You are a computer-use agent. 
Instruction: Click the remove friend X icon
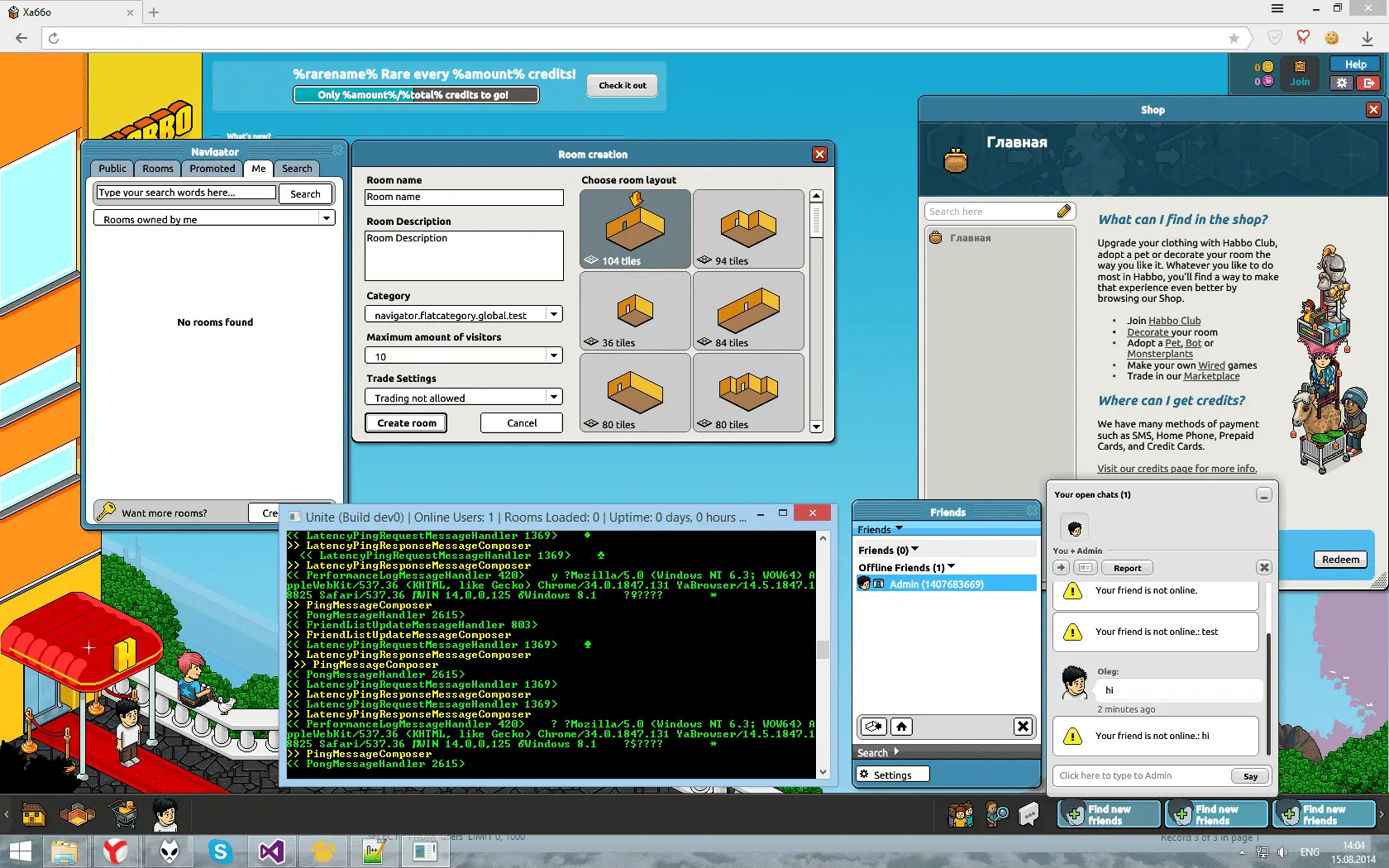(x=1023, y=727)
